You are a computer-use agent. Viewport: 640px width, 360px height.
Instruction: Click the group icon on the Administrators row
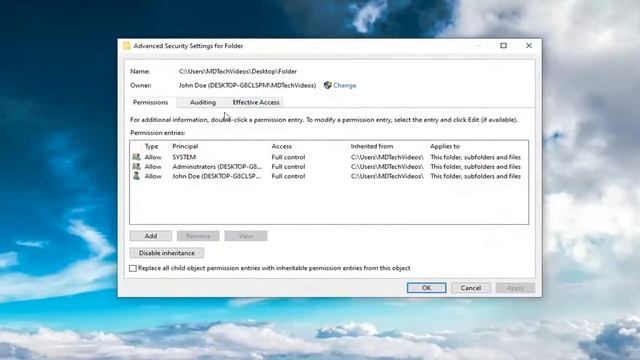coord(136,167)
